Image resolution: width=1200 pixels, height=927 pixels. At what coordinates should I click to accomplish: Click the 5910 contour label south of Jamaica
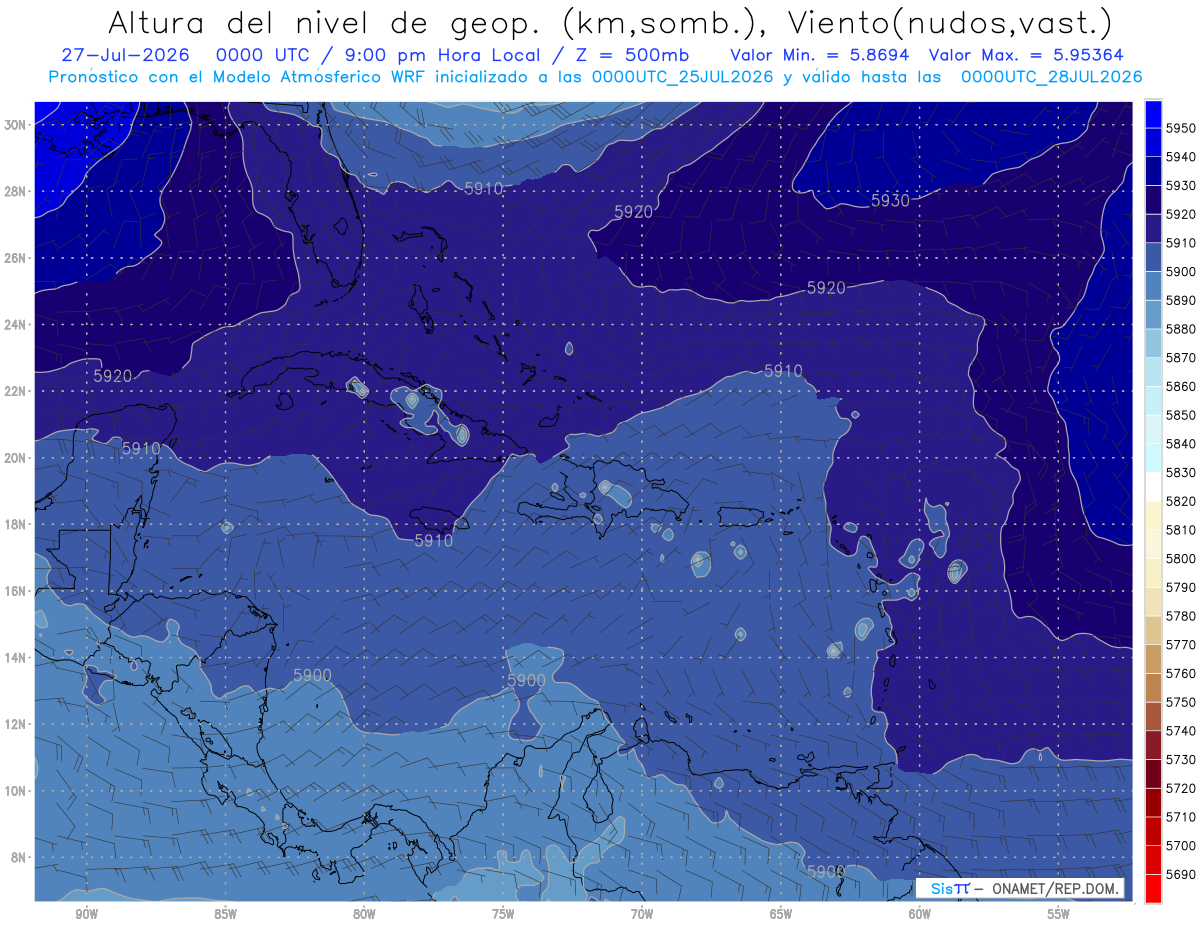click(x=433, y=540)
